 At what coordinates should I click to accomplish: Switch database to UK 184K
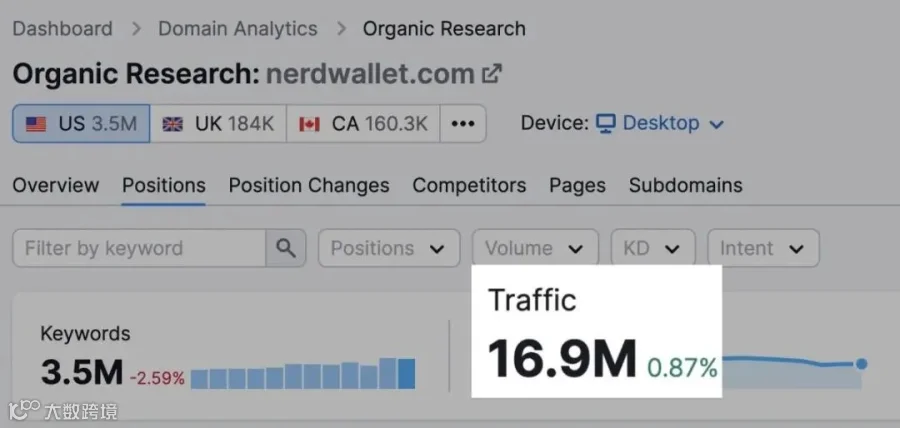coord(218,123)
